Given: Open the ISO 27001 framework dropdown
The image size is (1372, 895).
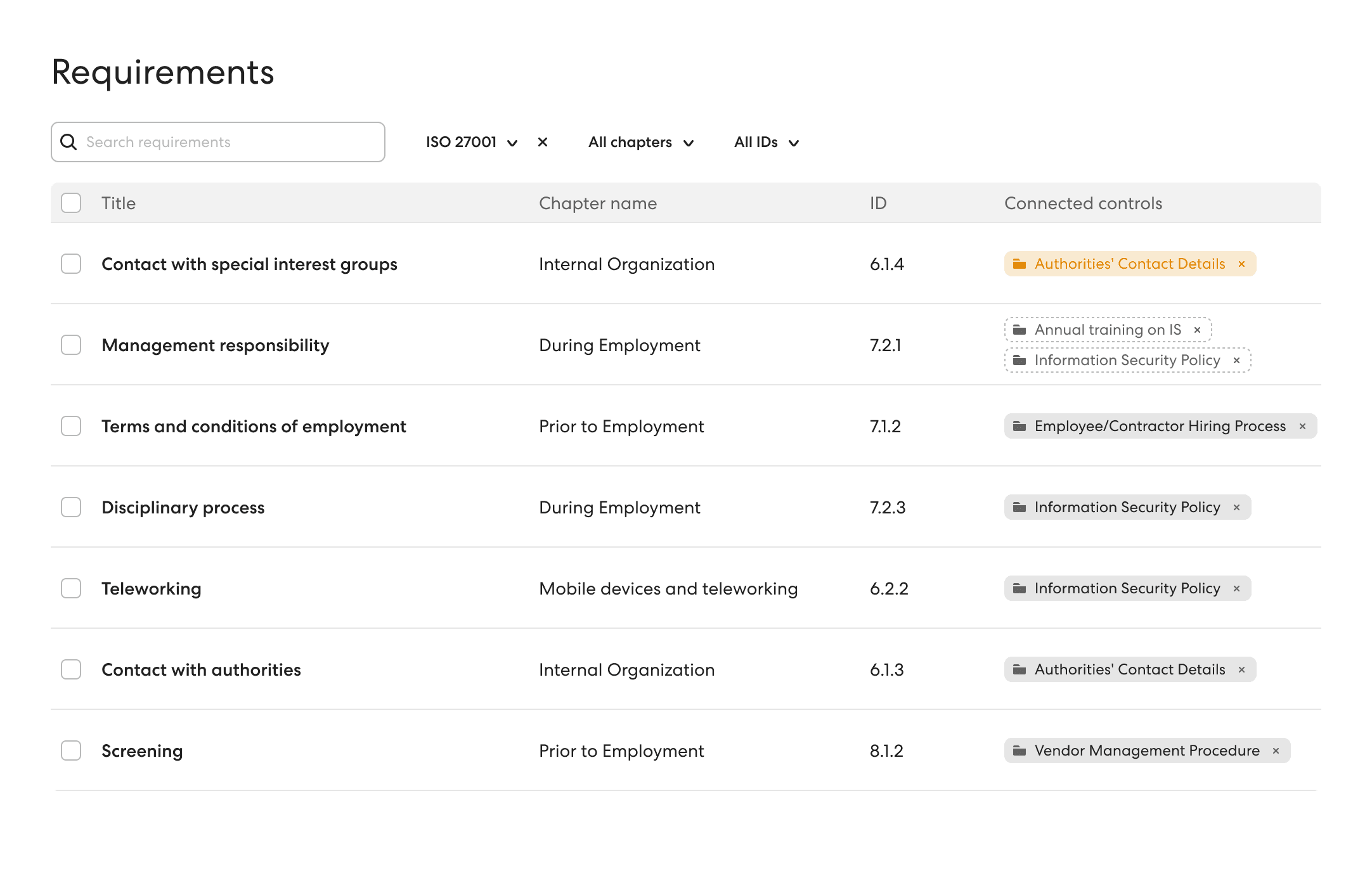Looking at the screenshot, I should [472, 142].
